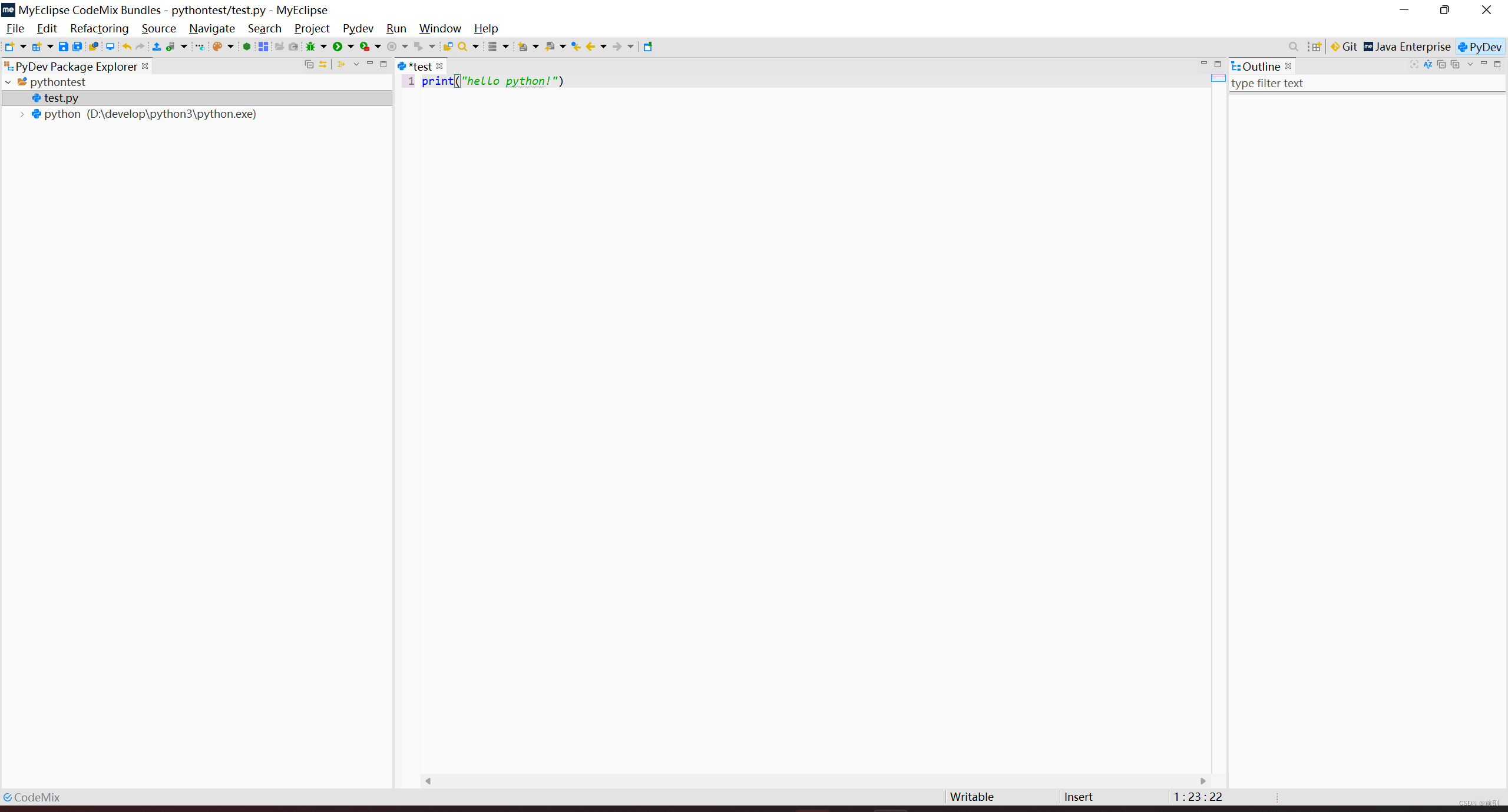The image size is (1508, 812).
Task: Click the Outline filter text field
Action: (x=1365, y=84)
